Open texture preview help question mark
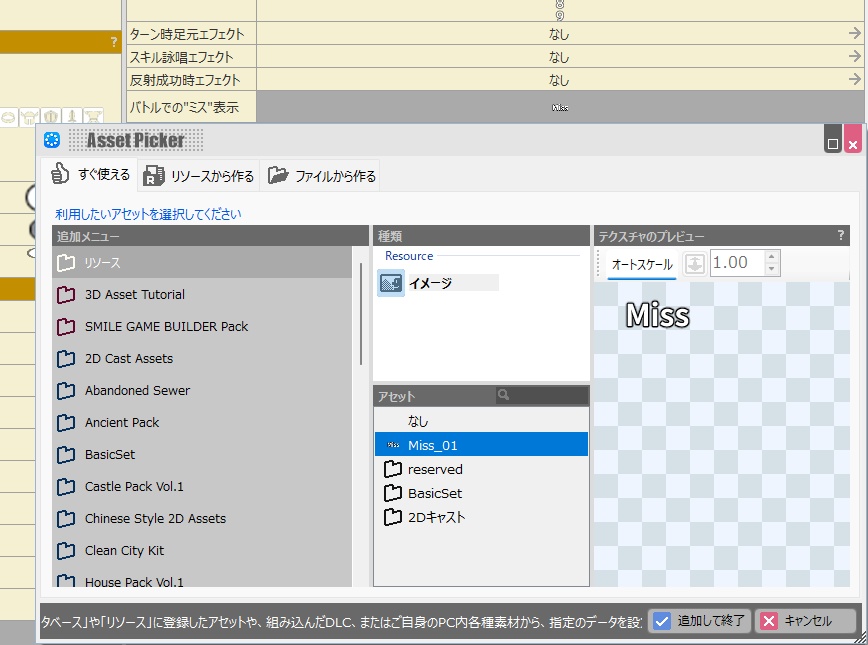 tap(841, 235)
